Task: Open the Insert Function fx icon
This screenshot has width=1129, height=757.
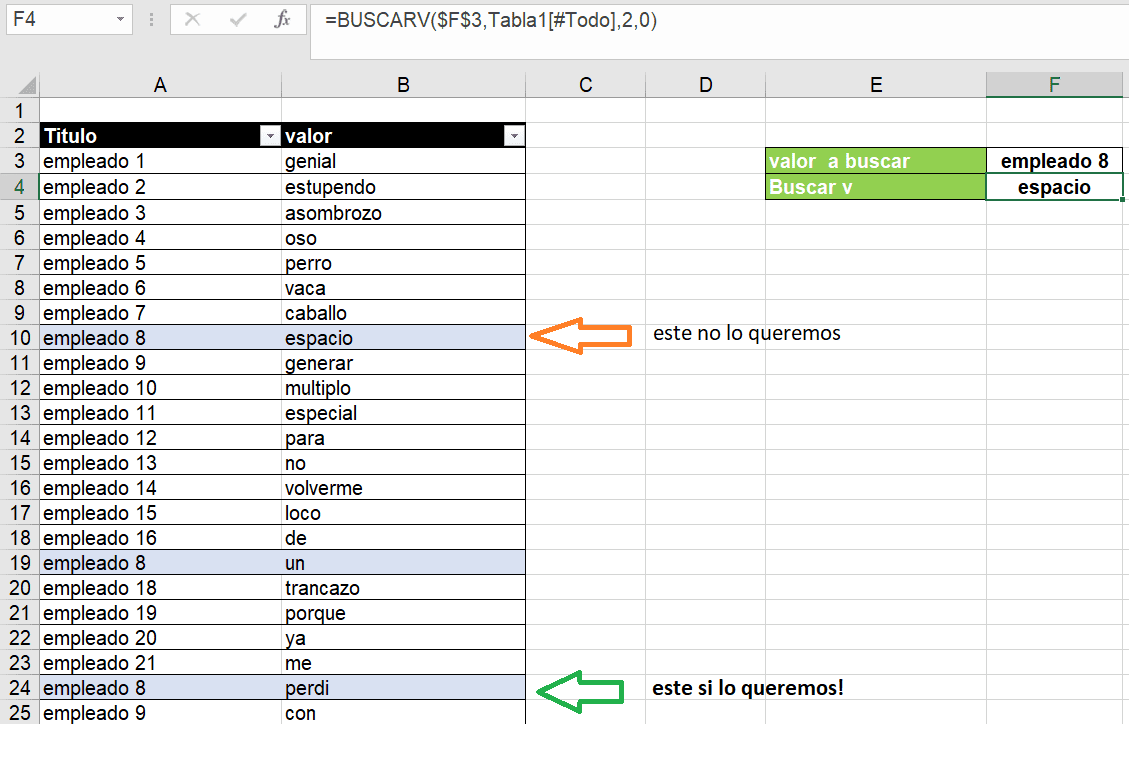Action: coord(283,19)
